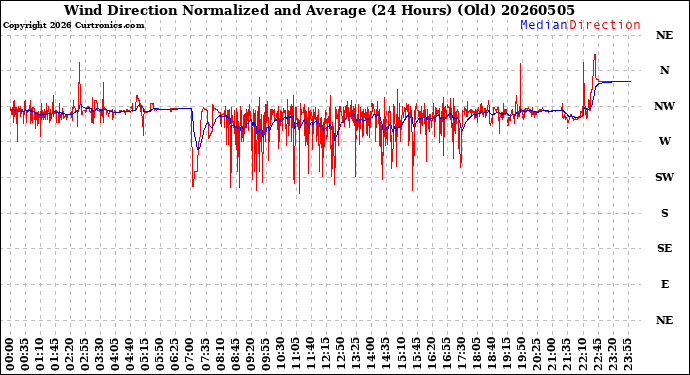Click the bottom NE axis label
This screenshot has height=375, width=690.
(x=664, y=320)
